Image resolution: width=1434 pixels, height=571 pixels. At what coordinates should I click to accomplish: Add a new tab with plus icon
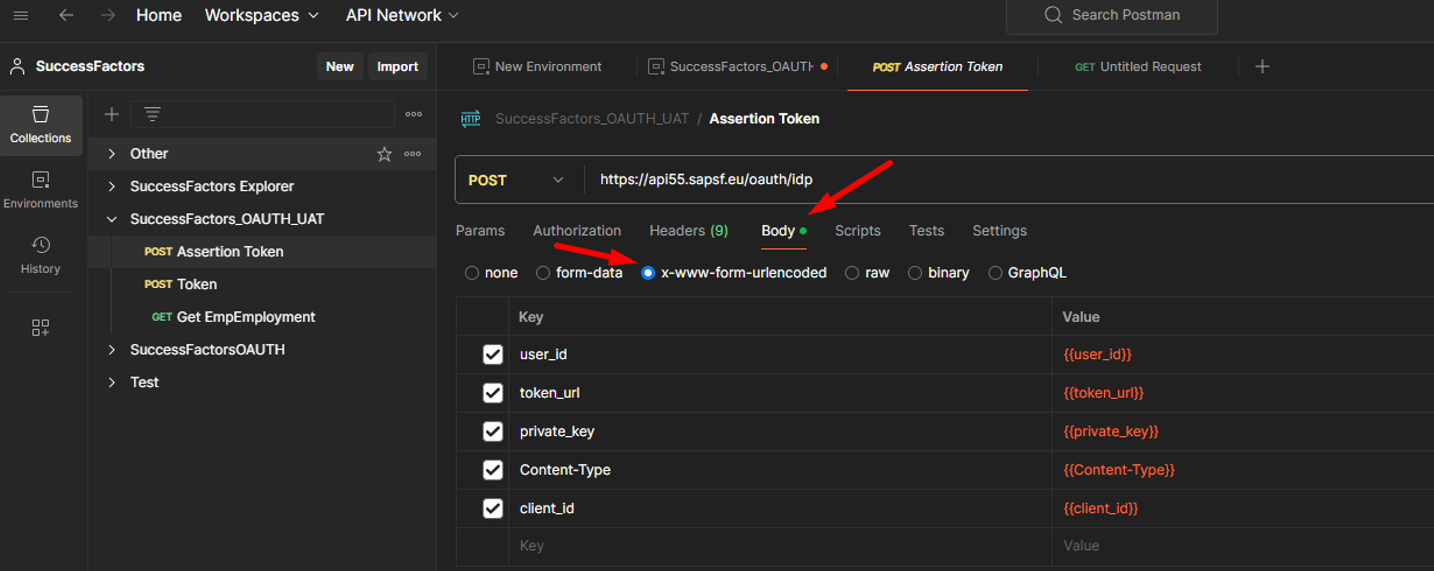[1262, 66]
